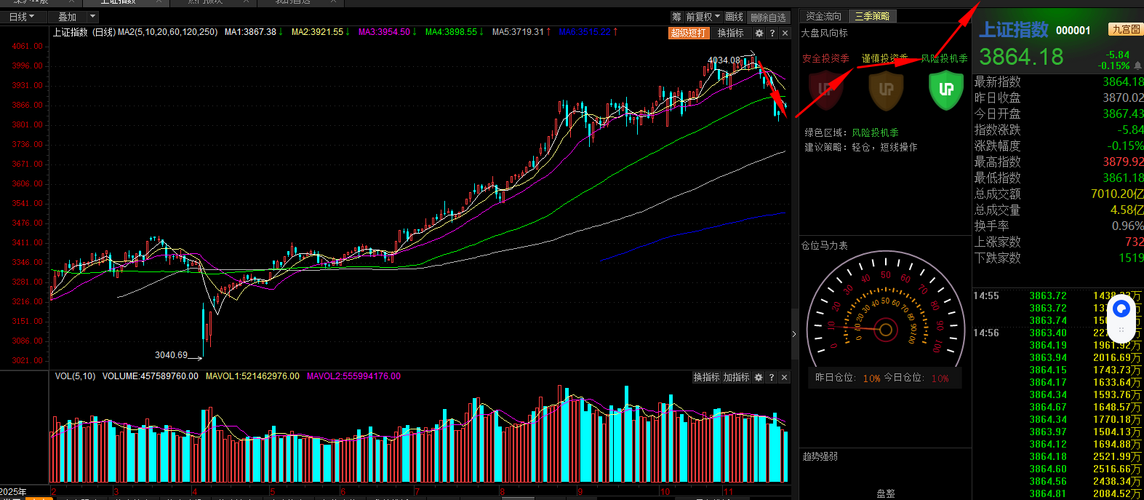Open the 前复权 adjustment dropdown
Image resolution: width=1144 pixels, height=500 pixels.
point(703,17)
